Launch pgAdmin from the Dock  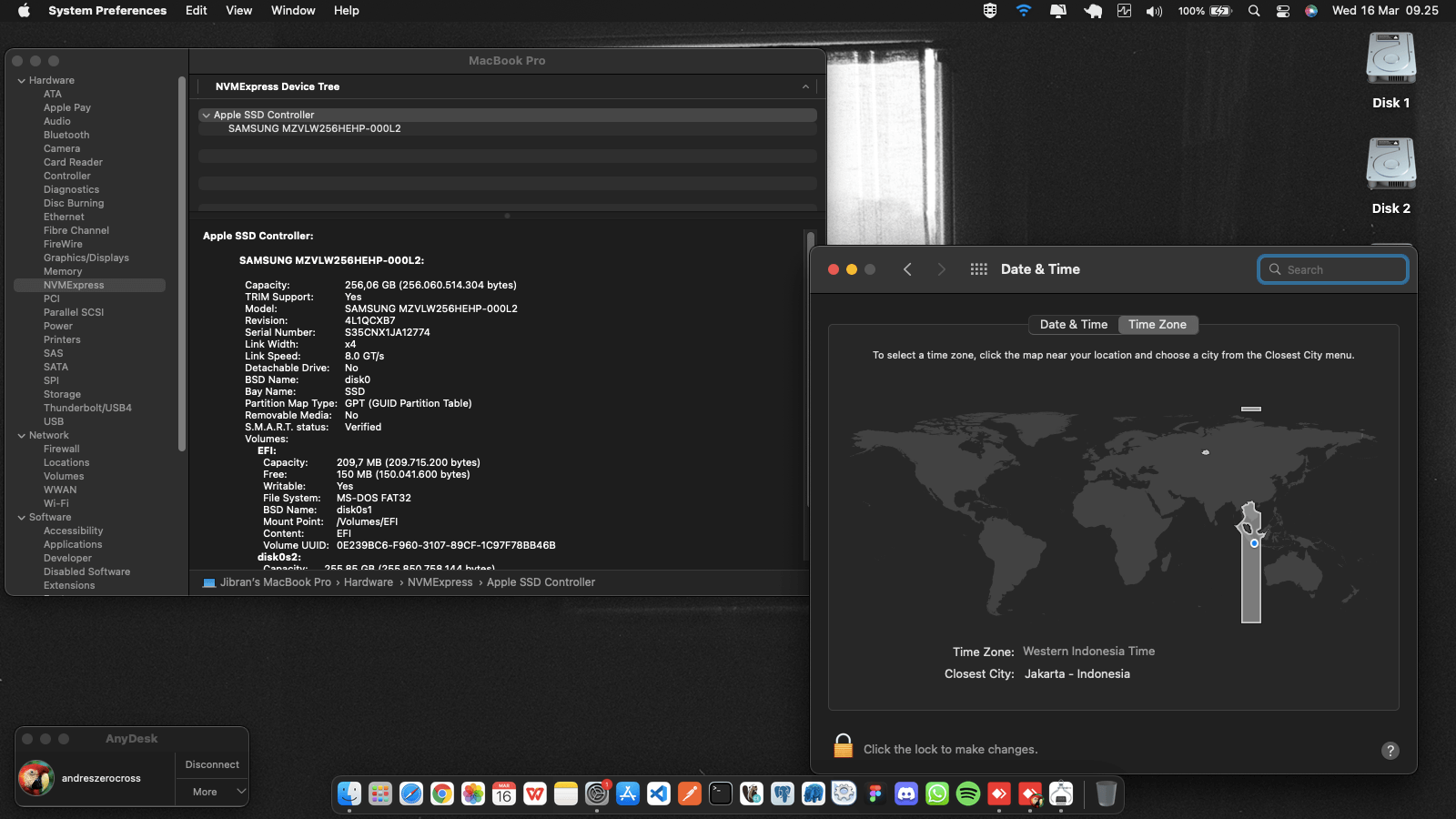click(x=783, y=794)
